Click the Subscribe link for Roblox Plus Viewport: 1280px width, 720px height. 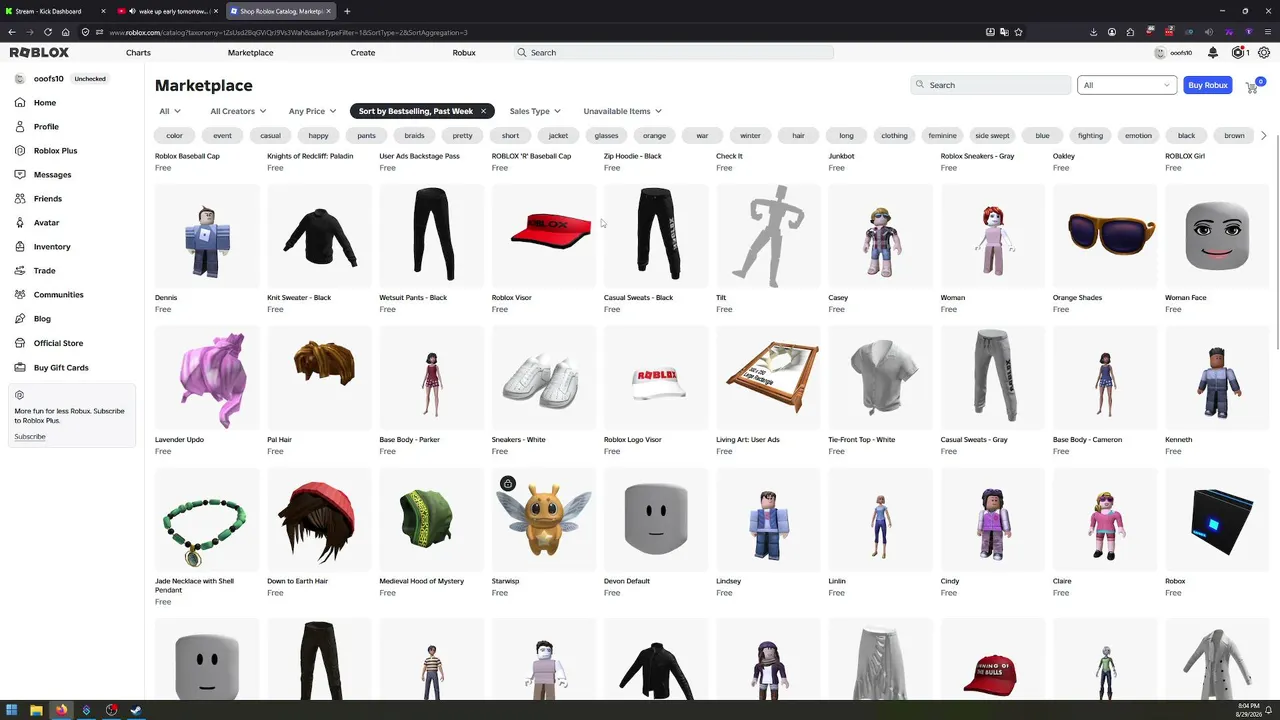pyautogui.click(x=30, y=437)
